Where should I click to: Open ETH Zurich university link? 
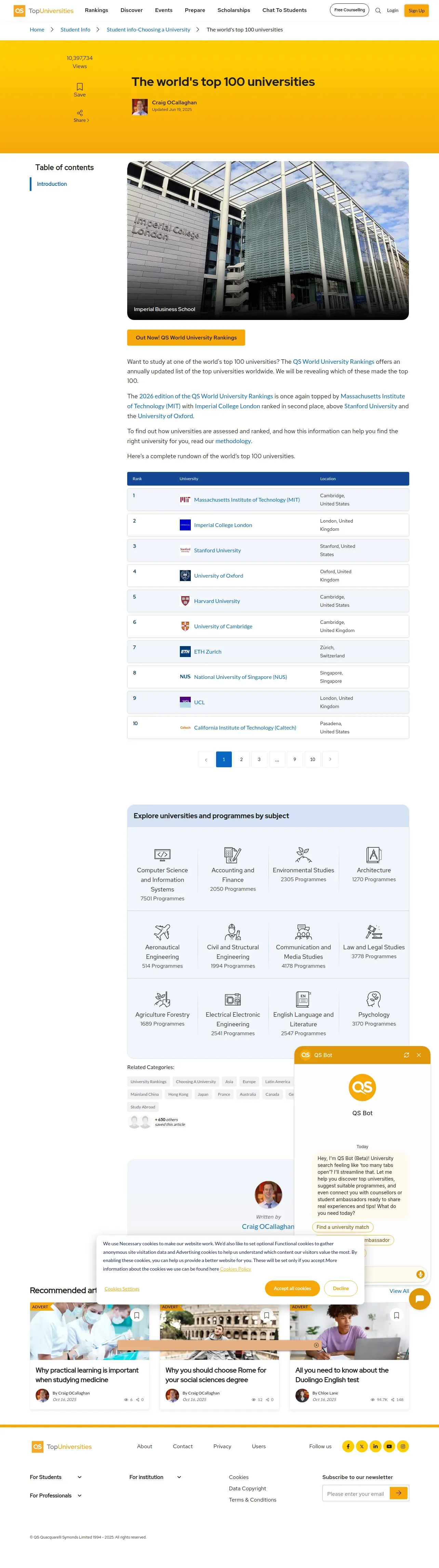point(207,651)
